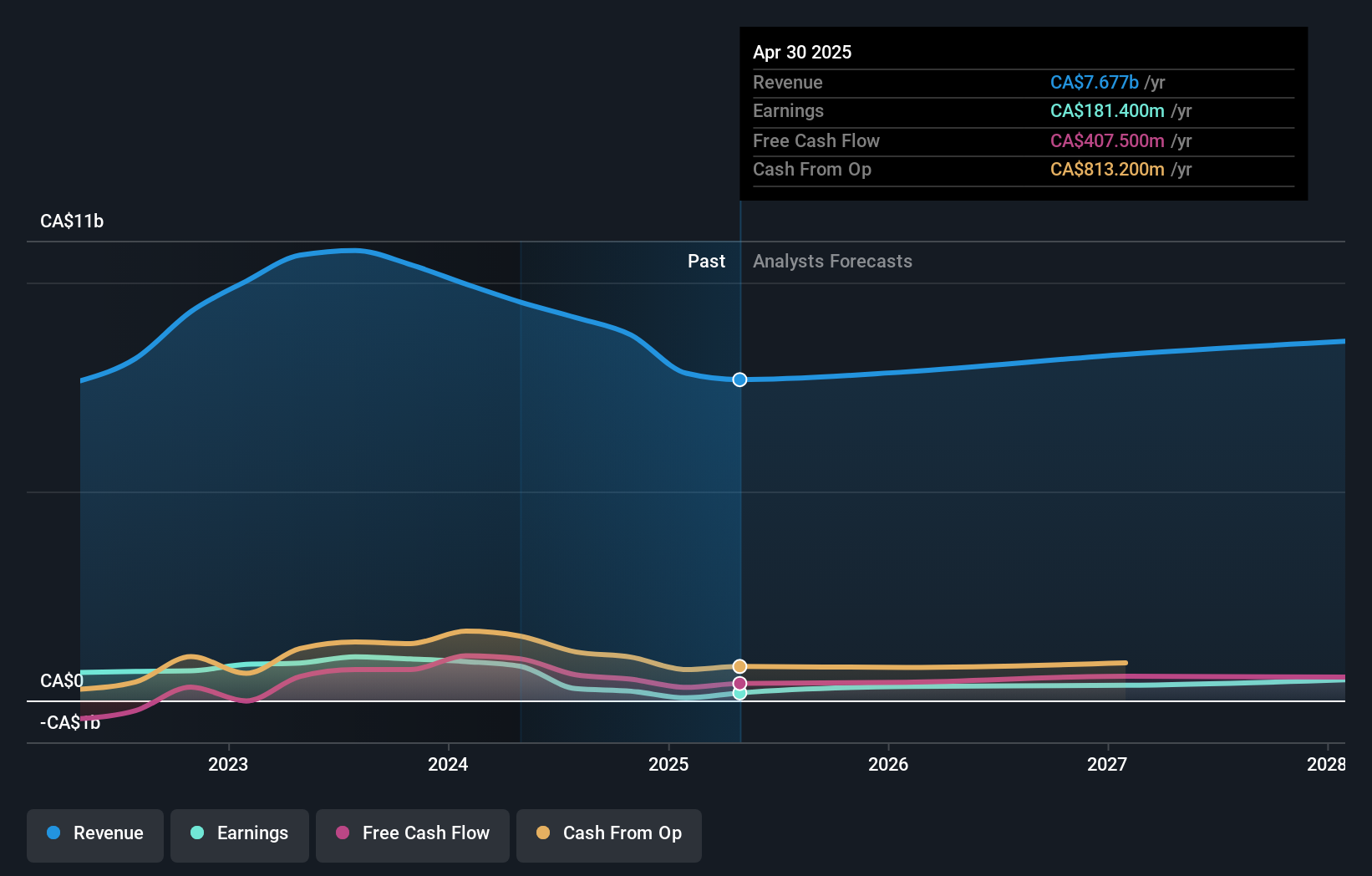The image size is (1372, 876).
Task: Click the Earnings label in tooltip
Action: point(788,110)
